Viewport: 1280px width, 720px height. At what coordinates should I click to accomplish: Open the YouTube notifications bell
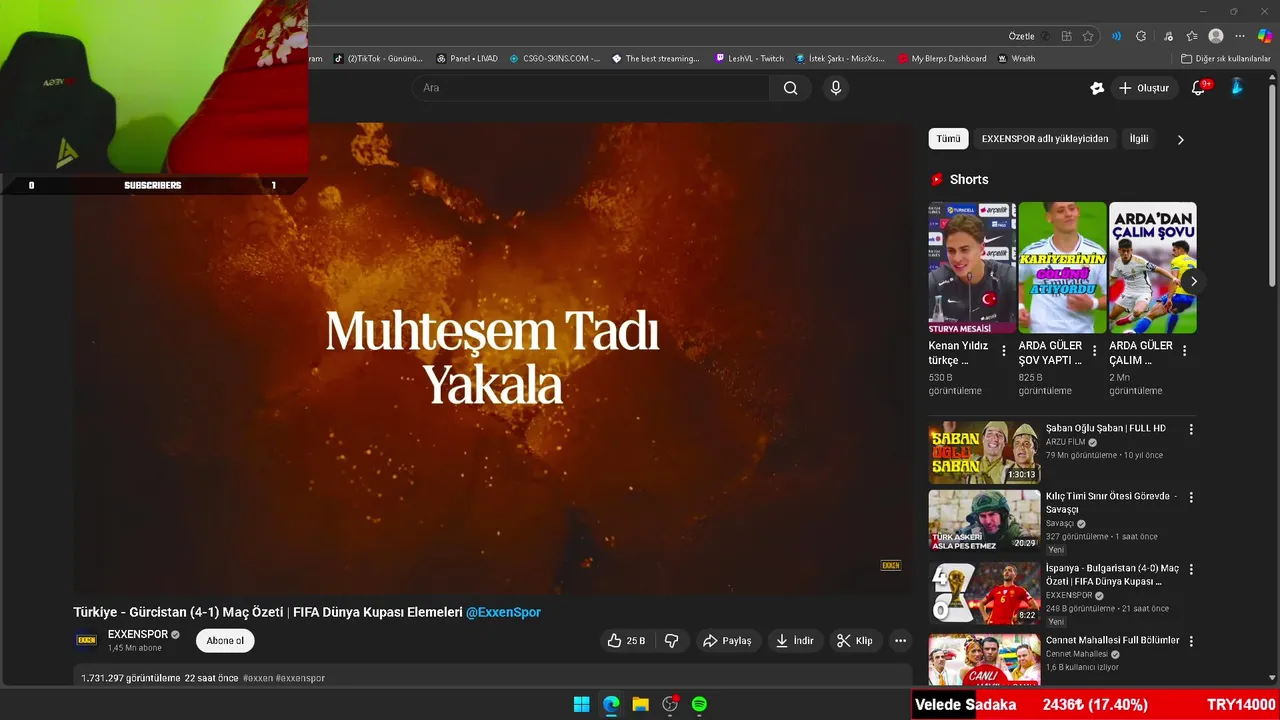[1198, 88]
